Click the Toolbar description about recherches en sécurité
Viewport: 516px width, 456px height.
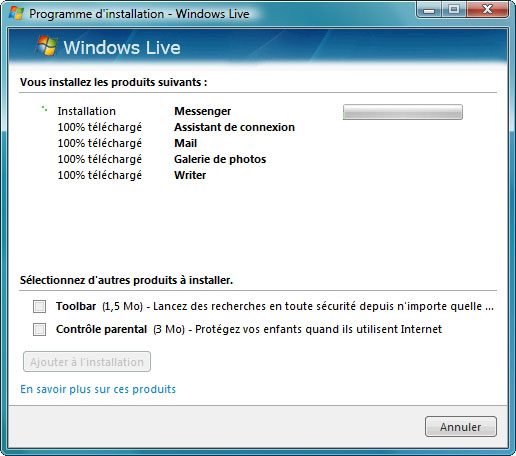pos(323,306)
